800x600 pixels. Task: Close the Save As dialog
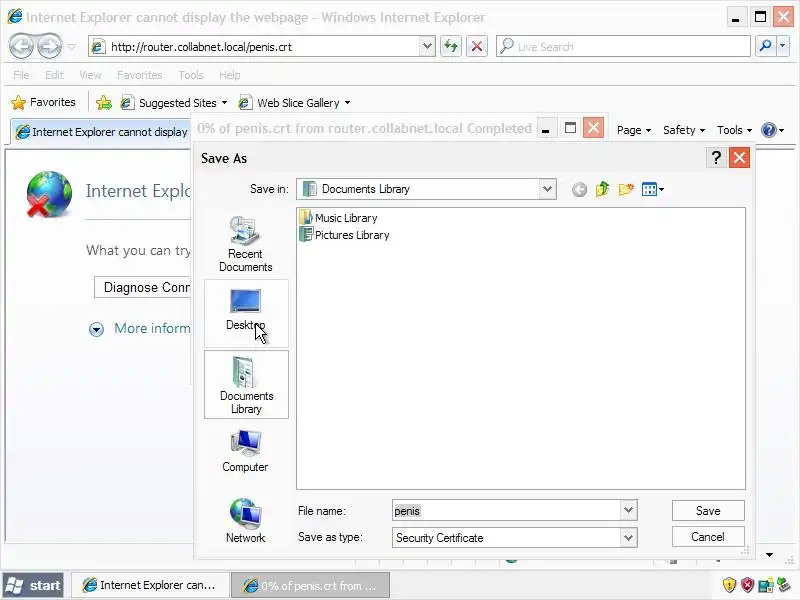(739, 158)
